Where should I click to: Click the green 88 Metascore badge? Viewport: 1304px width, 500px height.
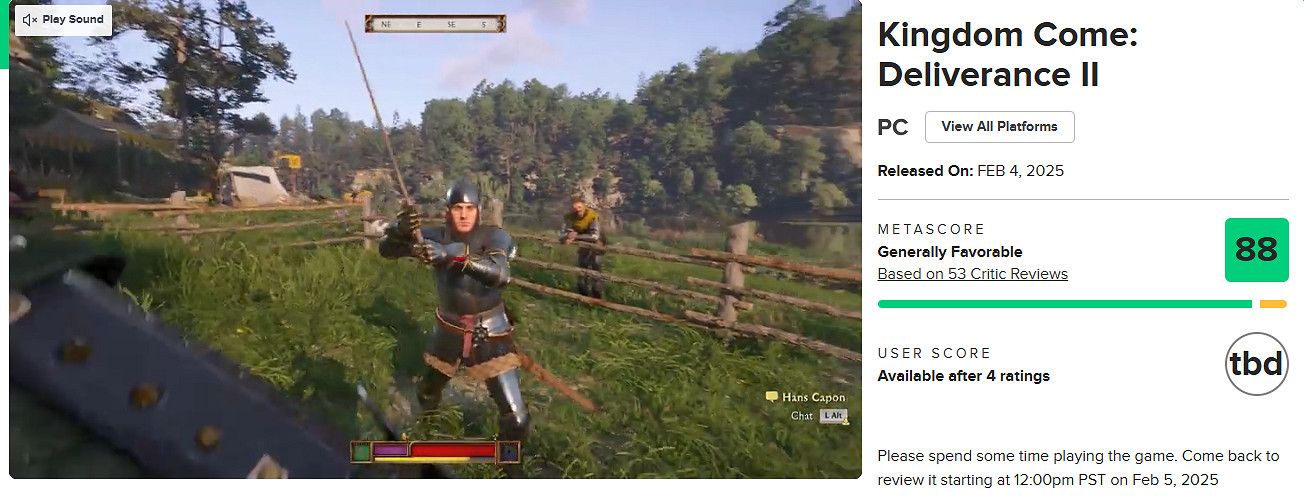[x=1256, y=250]
